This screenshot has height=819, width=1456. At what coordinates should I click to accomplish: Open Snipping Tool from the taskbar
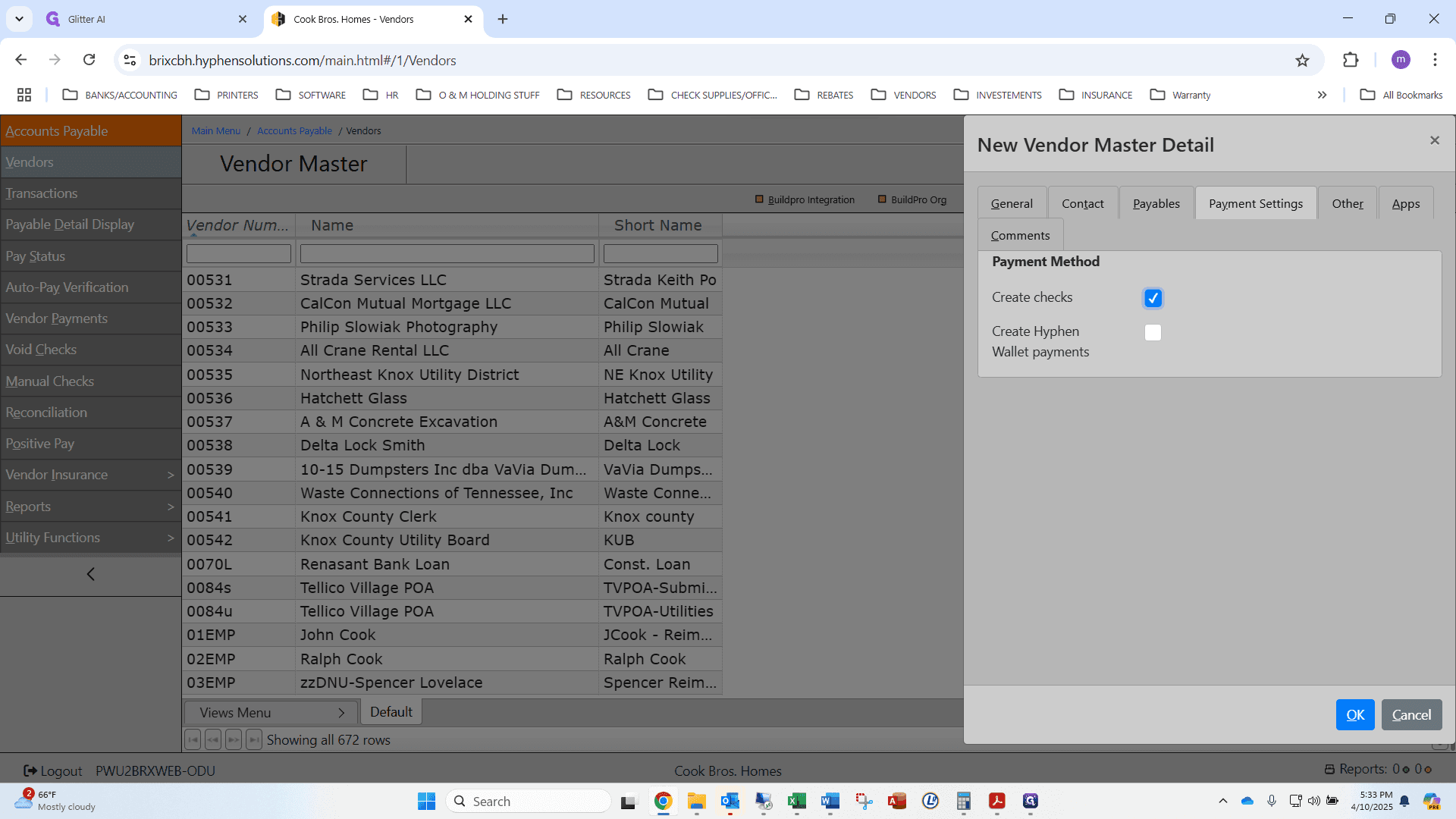863,801
